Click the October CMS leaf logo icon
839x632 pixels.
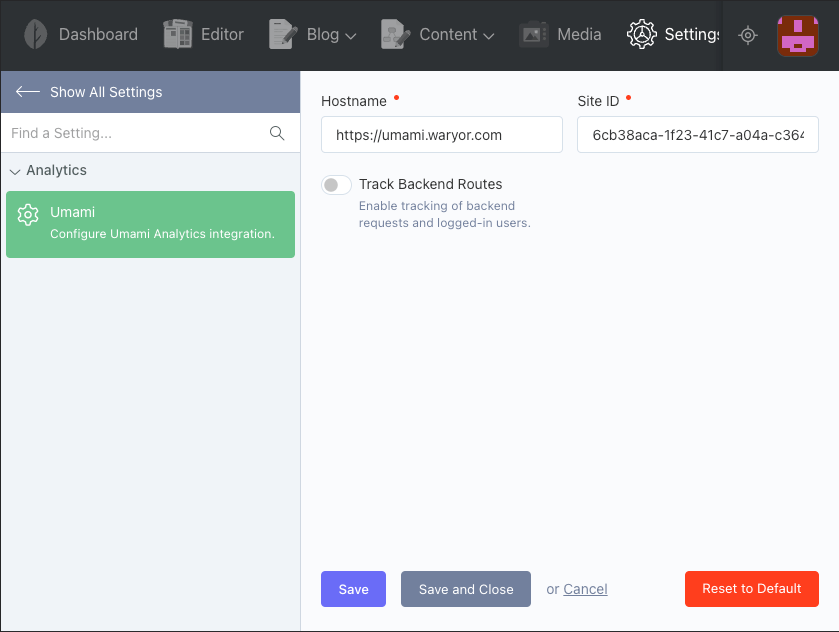pyautogui.click(x=35, y=34)
